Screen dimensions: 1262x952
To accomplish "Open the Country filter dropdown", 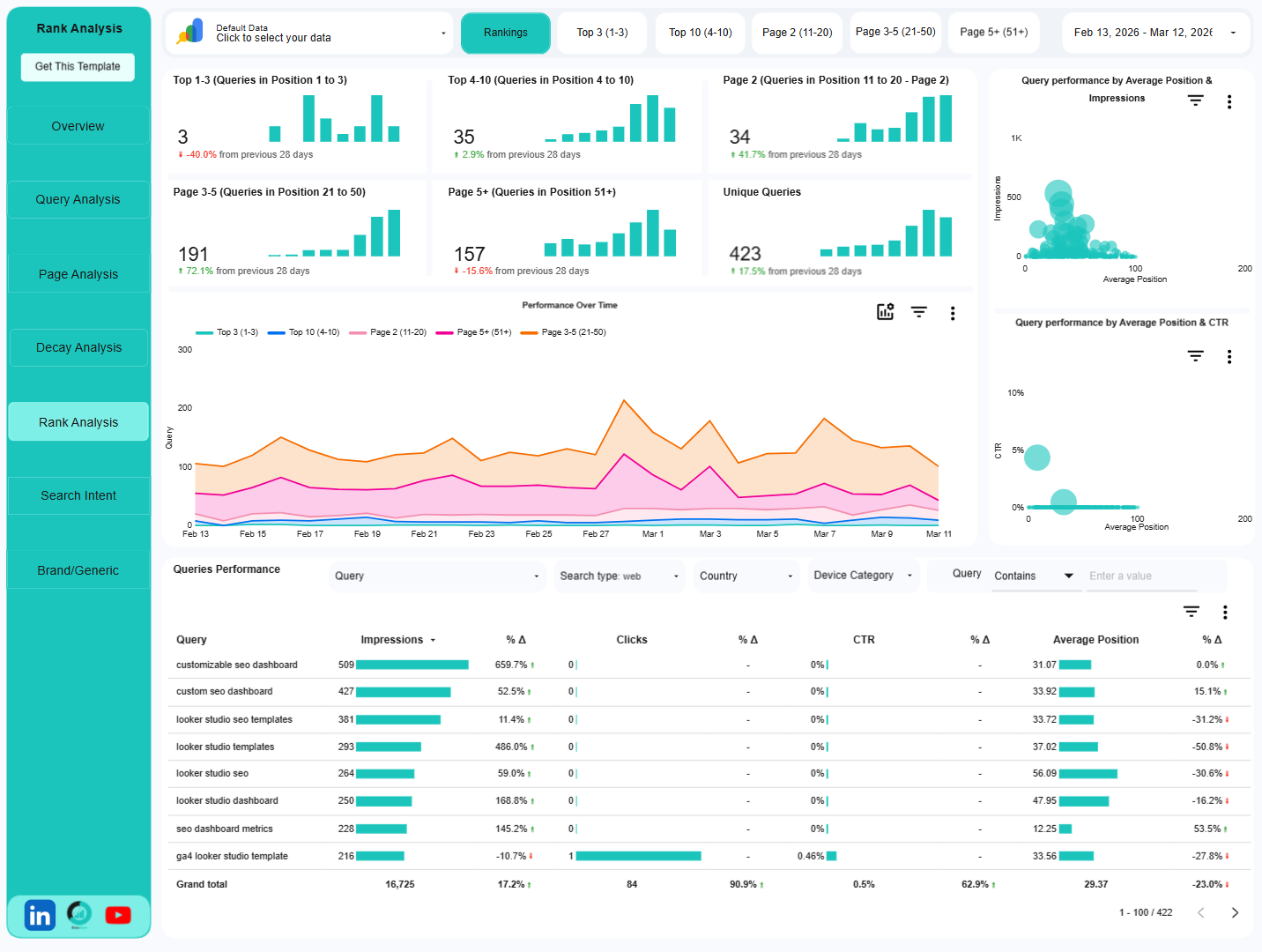I will (745, 576).
